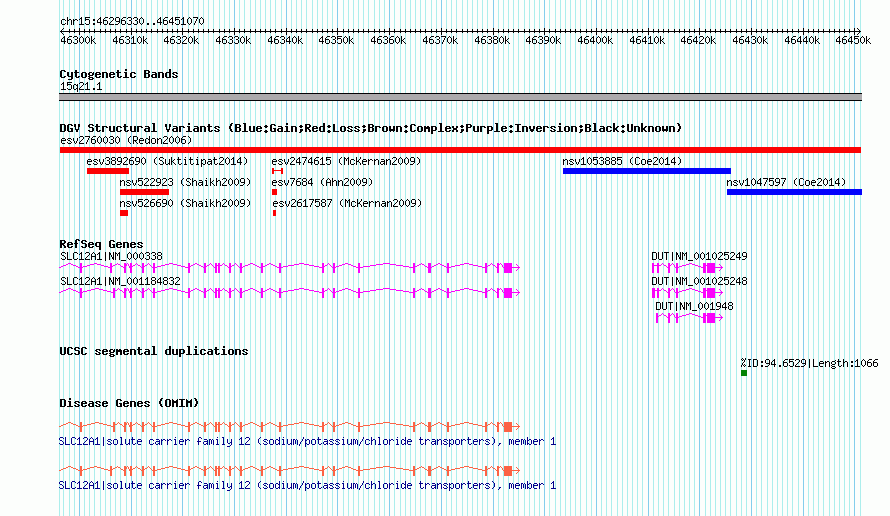This screenshot has height=516, width=890.
Task: Click 46300k position on the ruler
Action: 78,40
